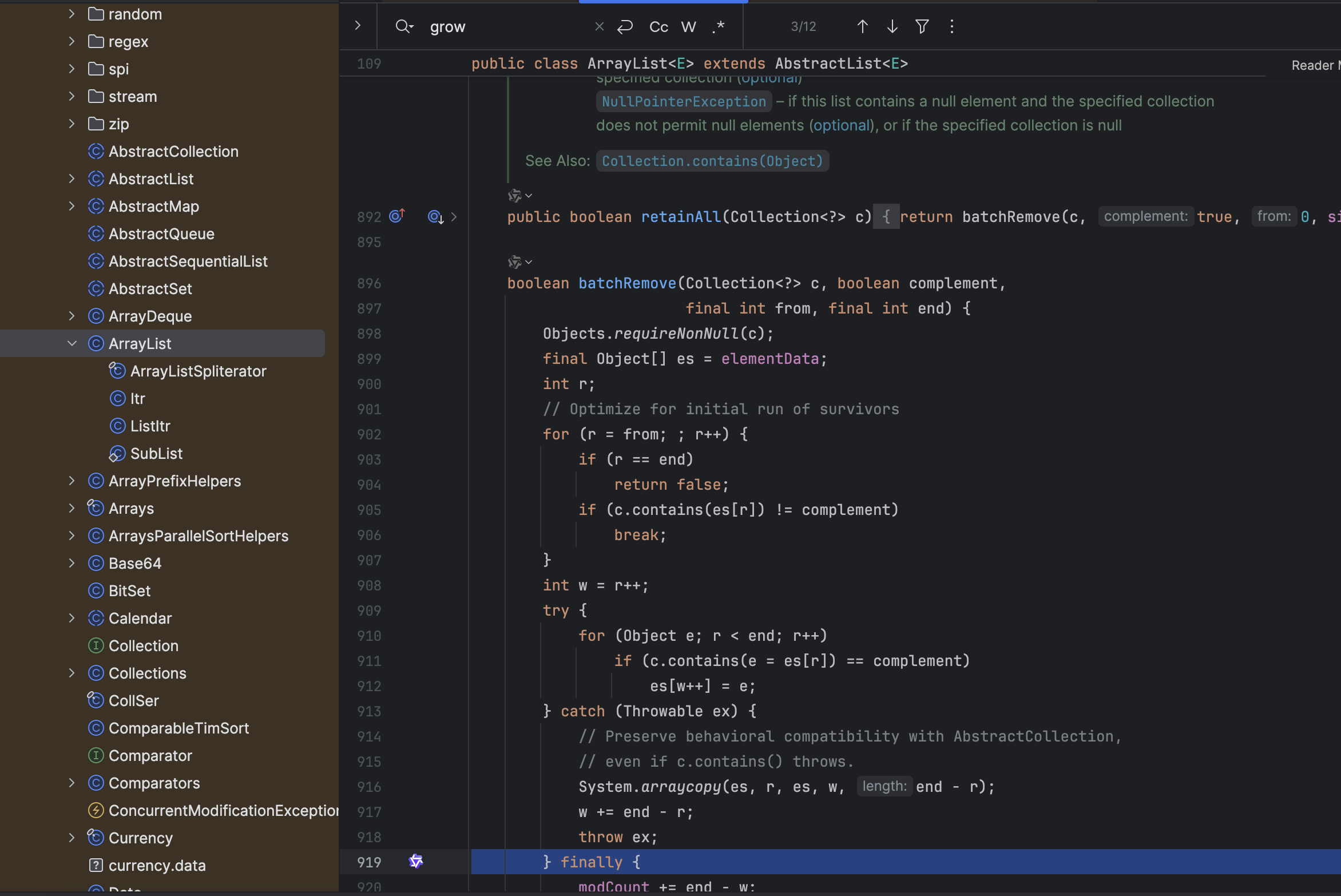
Task: Click the AI gutter icon on line 919
Action: click(x=416, y=861)
